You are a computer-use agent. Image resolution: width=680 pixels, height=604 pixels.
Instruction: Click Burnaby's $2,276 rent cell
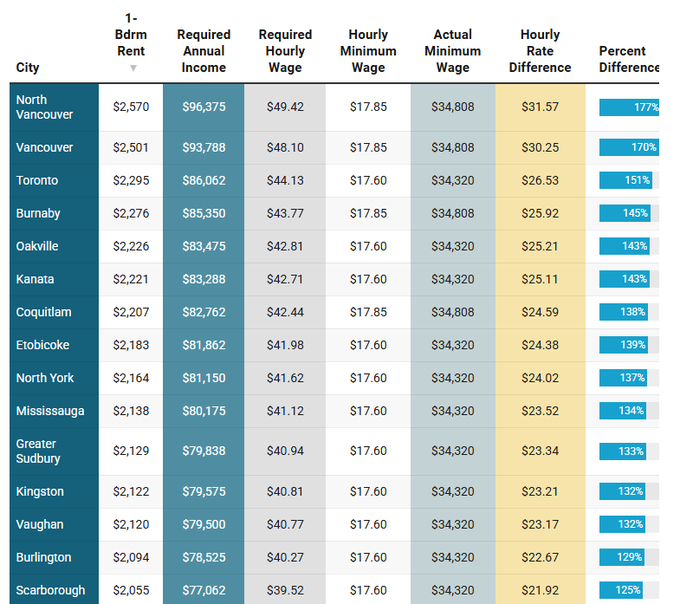pyautogui.click(x=131, y=214)
